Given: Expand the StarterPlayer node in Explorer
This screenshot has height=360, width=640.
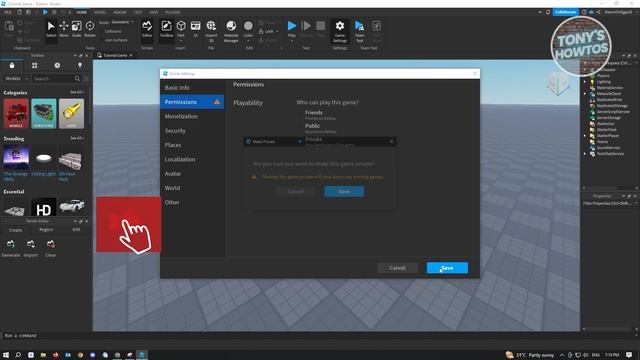Looking at the screenshot, I should (x=584, y=136).
